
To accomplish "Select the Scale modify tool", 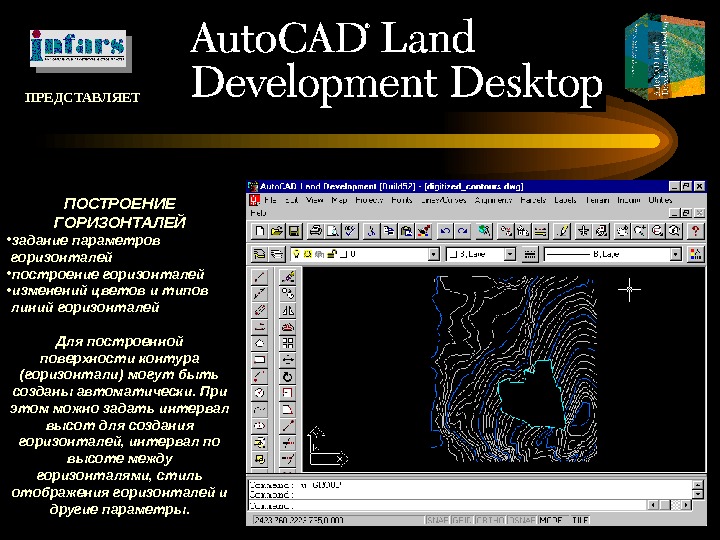I will click(x=288, y=393).
